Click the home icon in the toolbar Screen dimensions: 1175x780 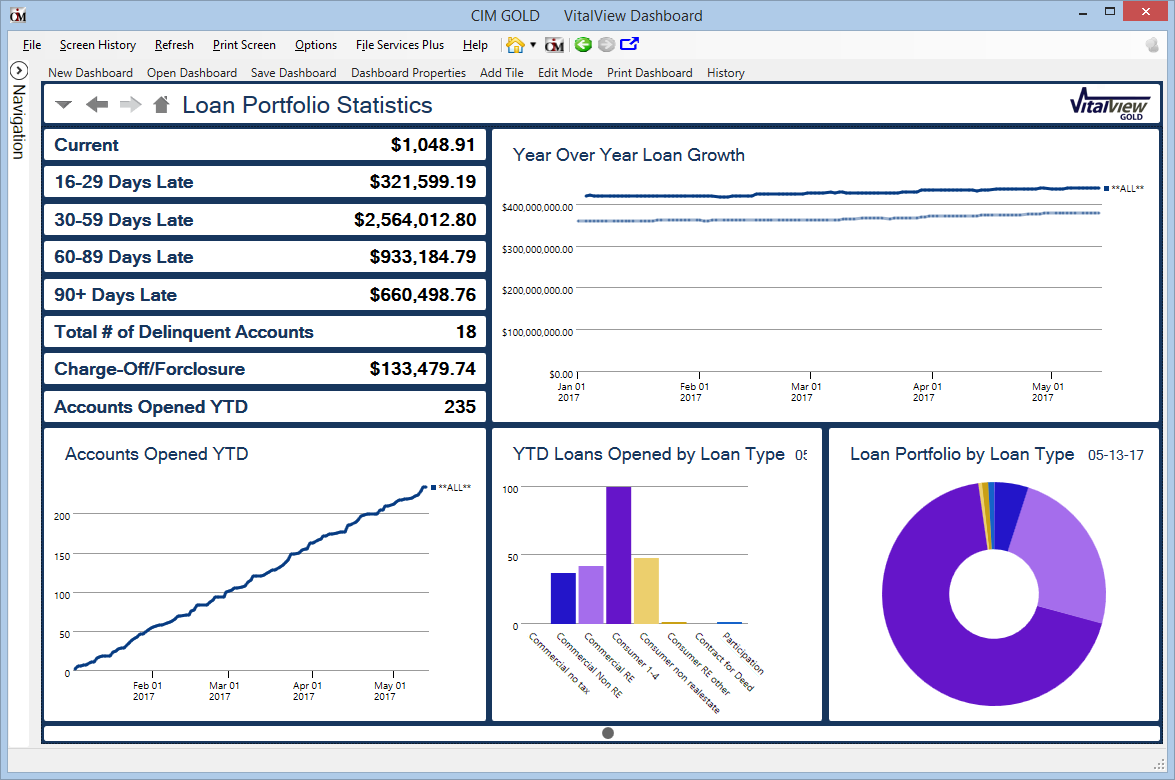(x=515, y=45)
